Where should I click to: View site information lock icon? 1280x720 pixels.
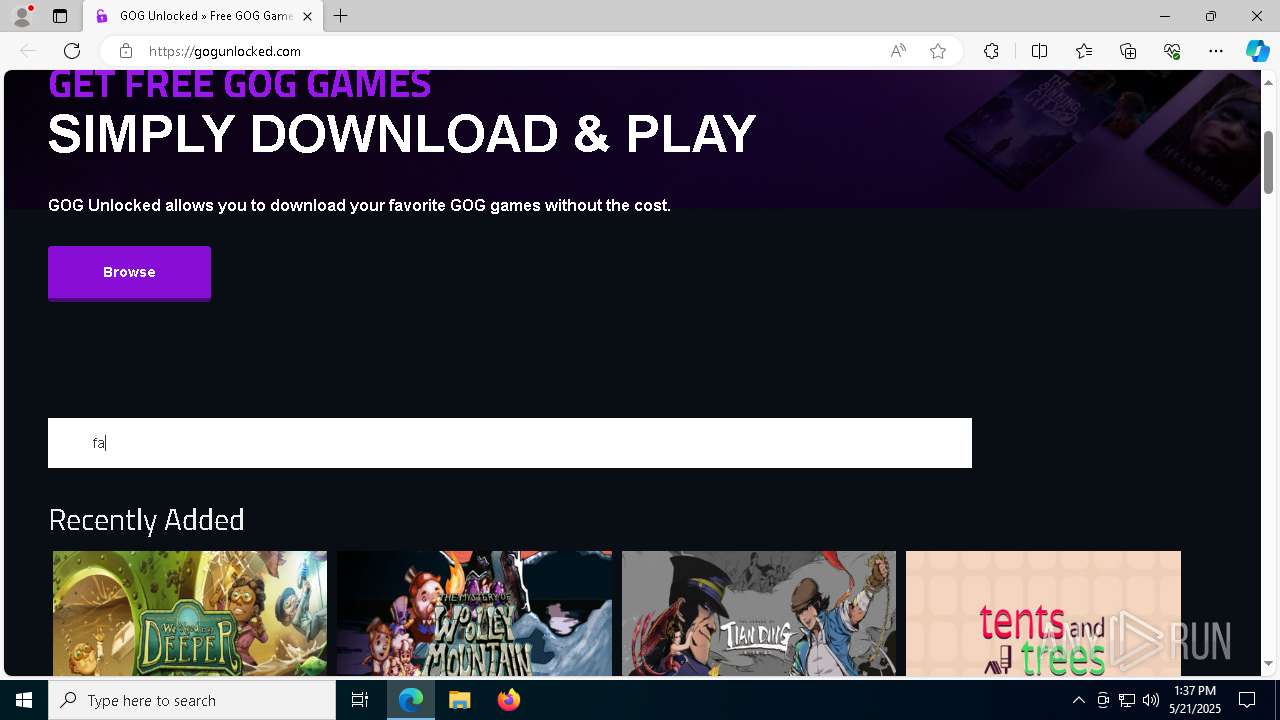(125, 51)
